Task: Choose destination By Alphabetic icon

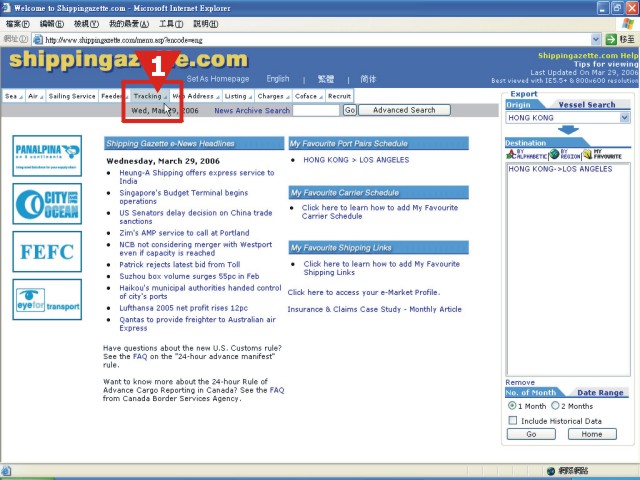Action: click(x=526, y=154)
